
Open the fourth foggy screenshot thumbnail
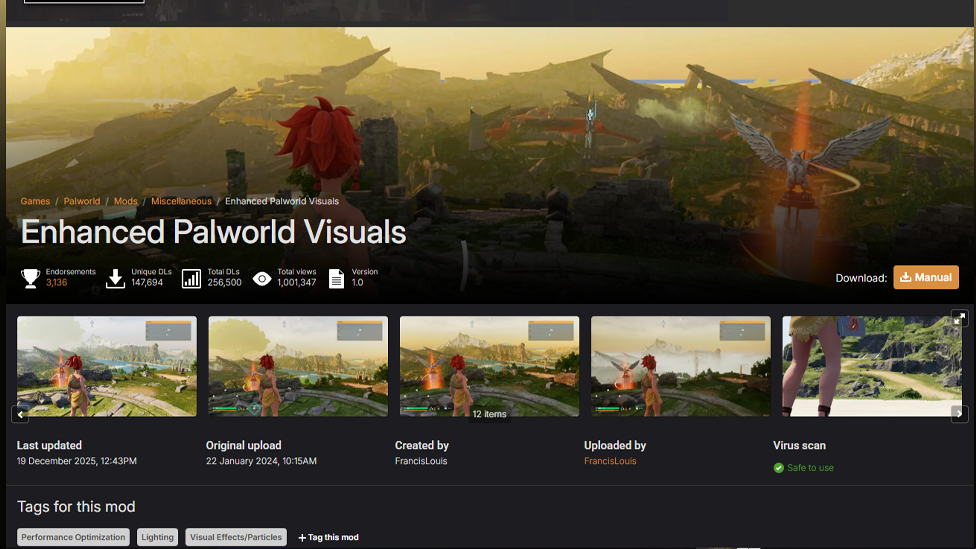pos(680,366)
